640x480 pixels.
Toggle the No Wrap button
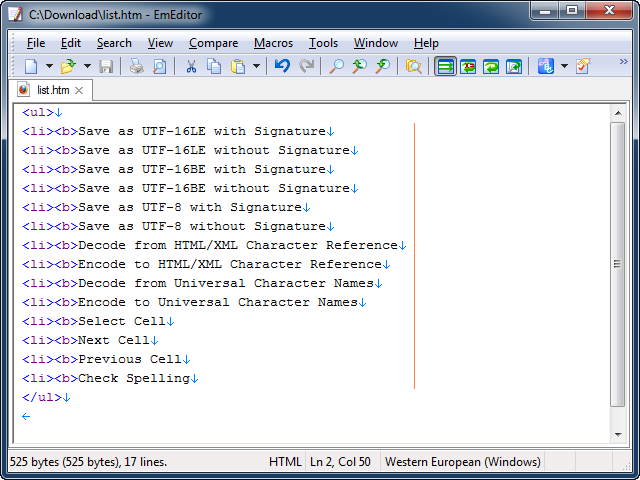(x=445, y=67)
